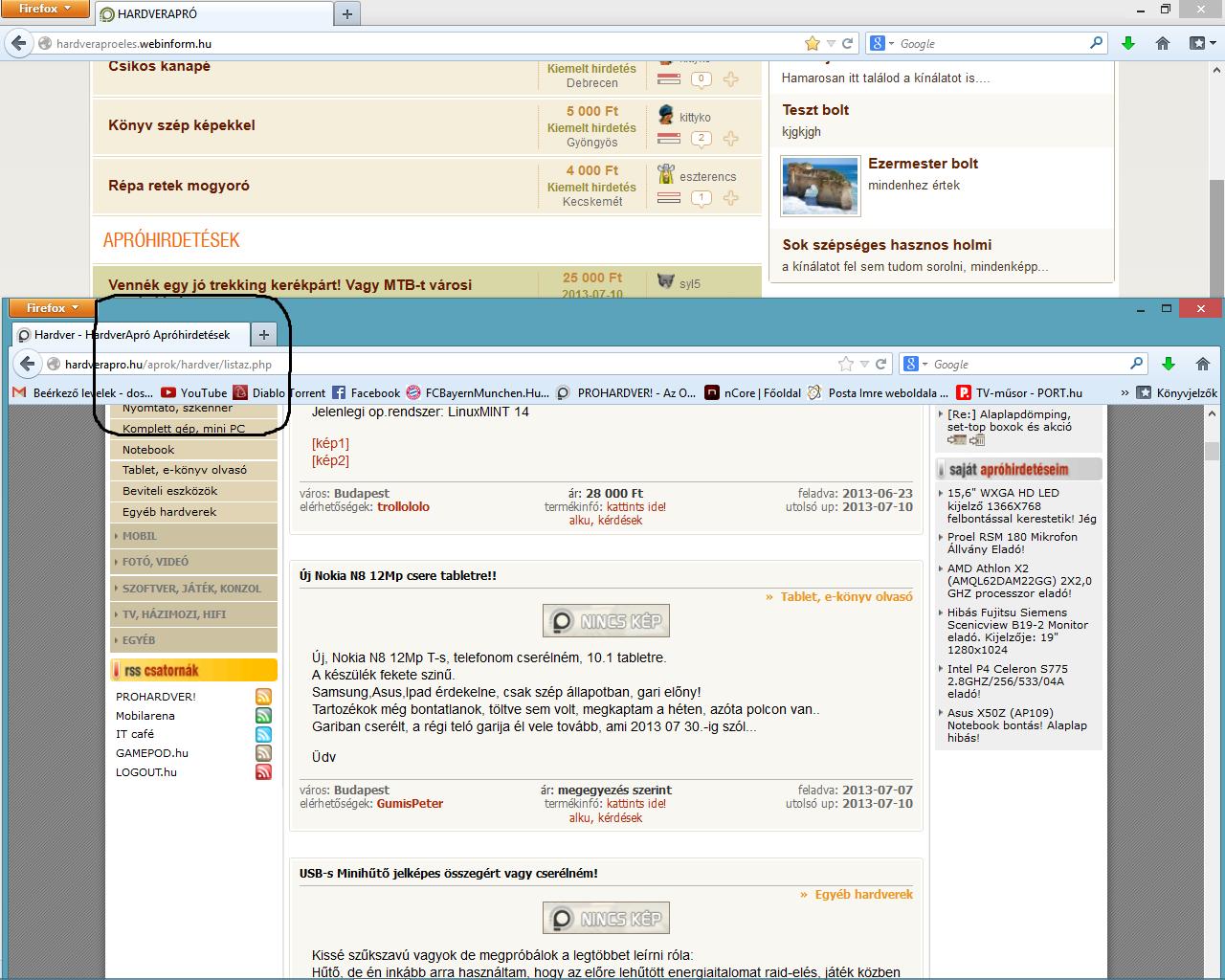1225x980 pixels.
Task: Expand the MOBIL category
Action: [194, 536]
